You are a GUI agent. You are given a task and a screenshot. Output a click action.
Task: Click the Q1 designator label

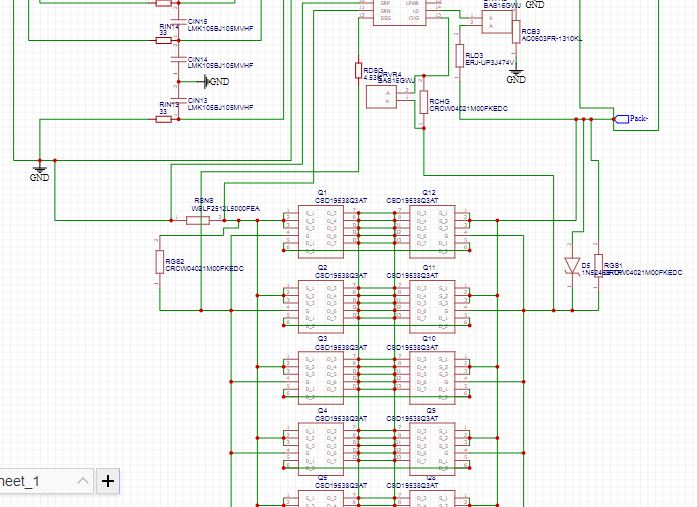pyautogui.click(x=322, y=193)
